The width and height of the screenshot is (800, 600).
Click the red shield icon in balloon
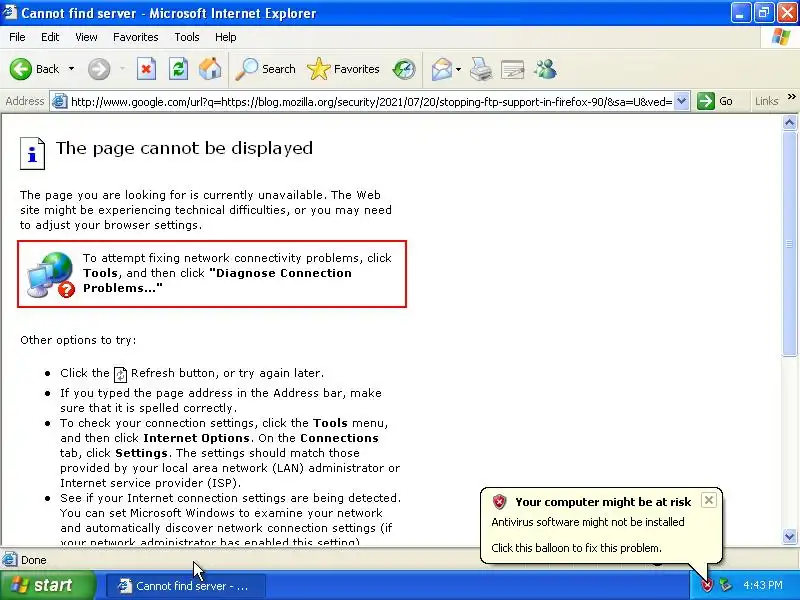(499, 502)
